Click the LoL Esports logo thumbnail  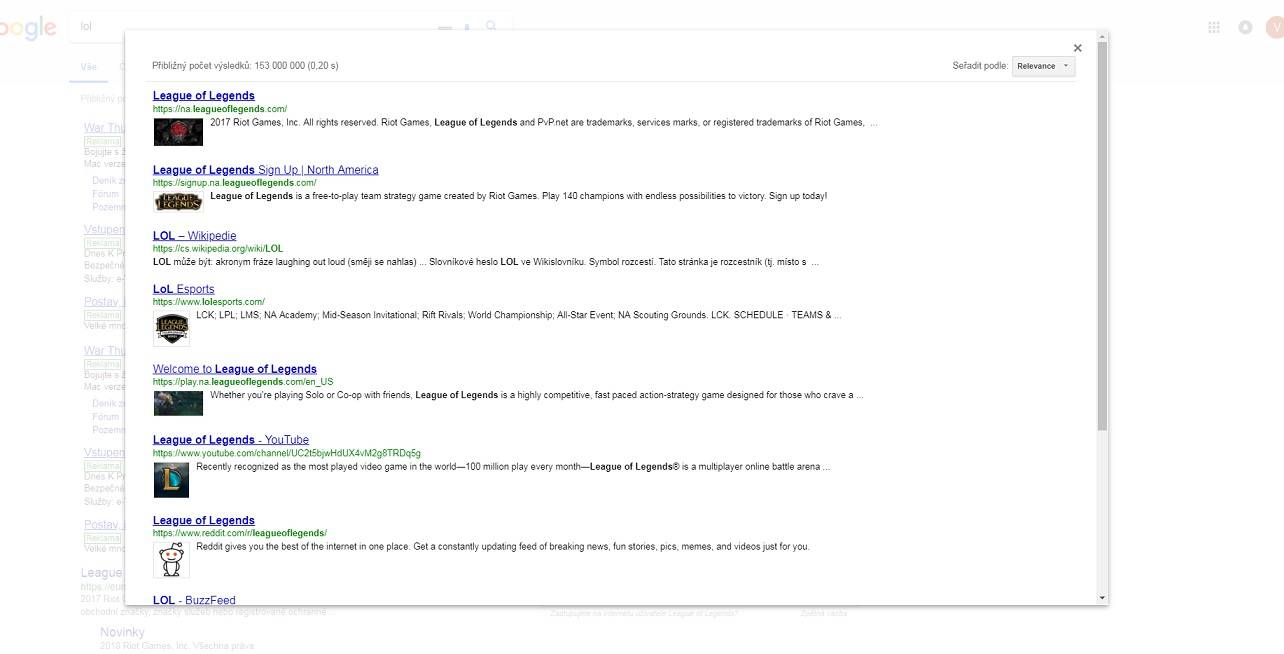click(x=171, y=328)
